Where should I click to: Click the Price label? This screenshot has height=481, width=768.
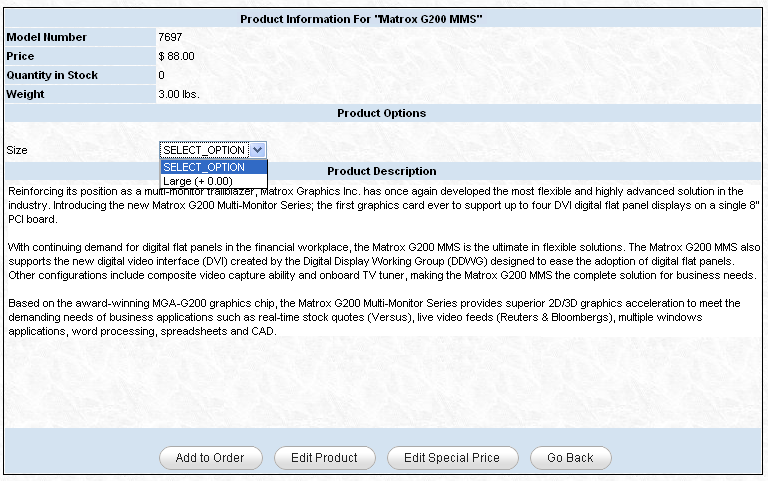[x=20, y=56]
